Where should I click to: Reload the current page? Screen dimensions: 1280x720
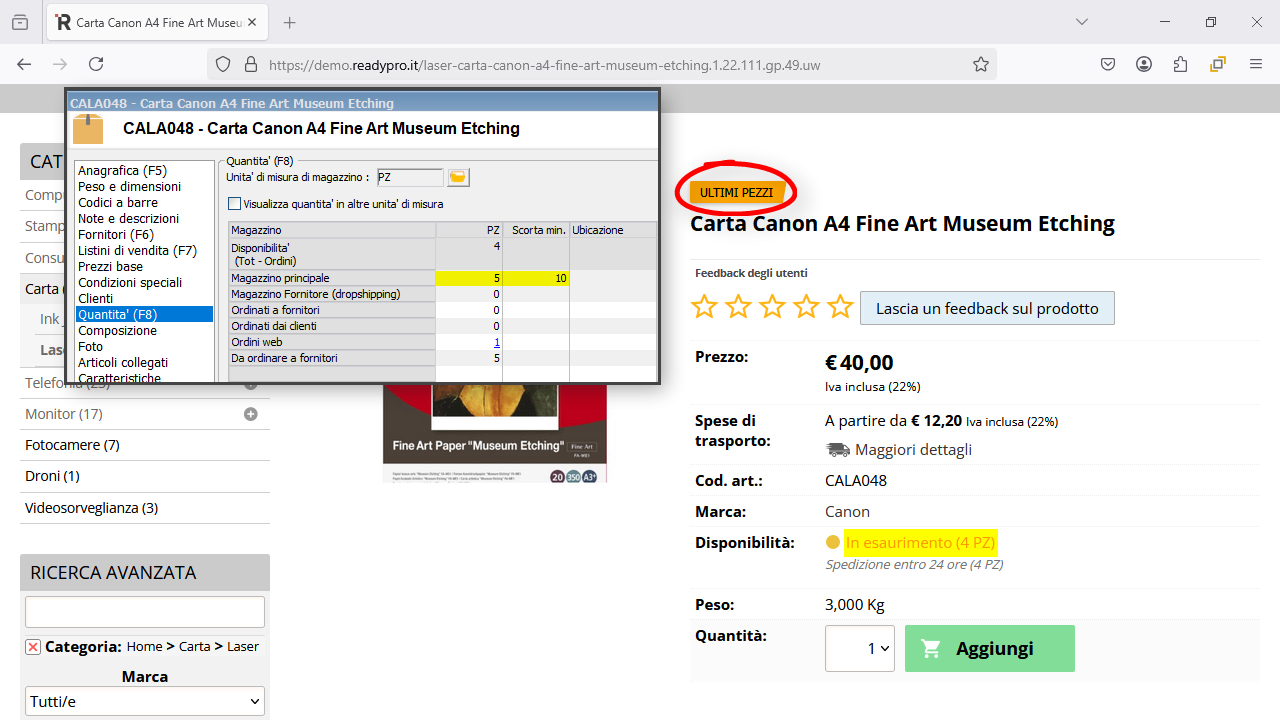[x=96, y=64]
